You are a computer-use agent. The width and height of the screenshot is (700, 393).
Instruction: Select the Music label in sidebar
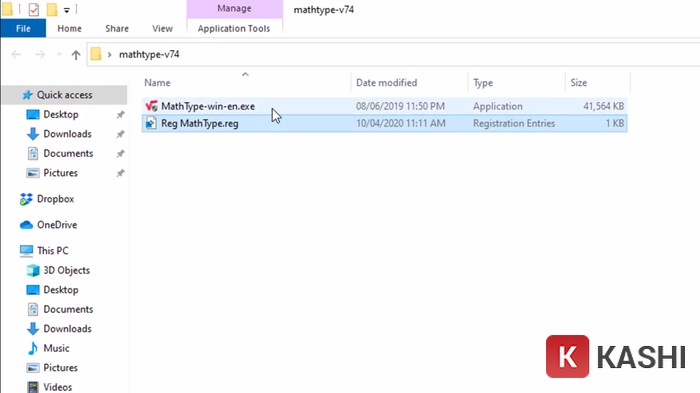tap(56, 348)
